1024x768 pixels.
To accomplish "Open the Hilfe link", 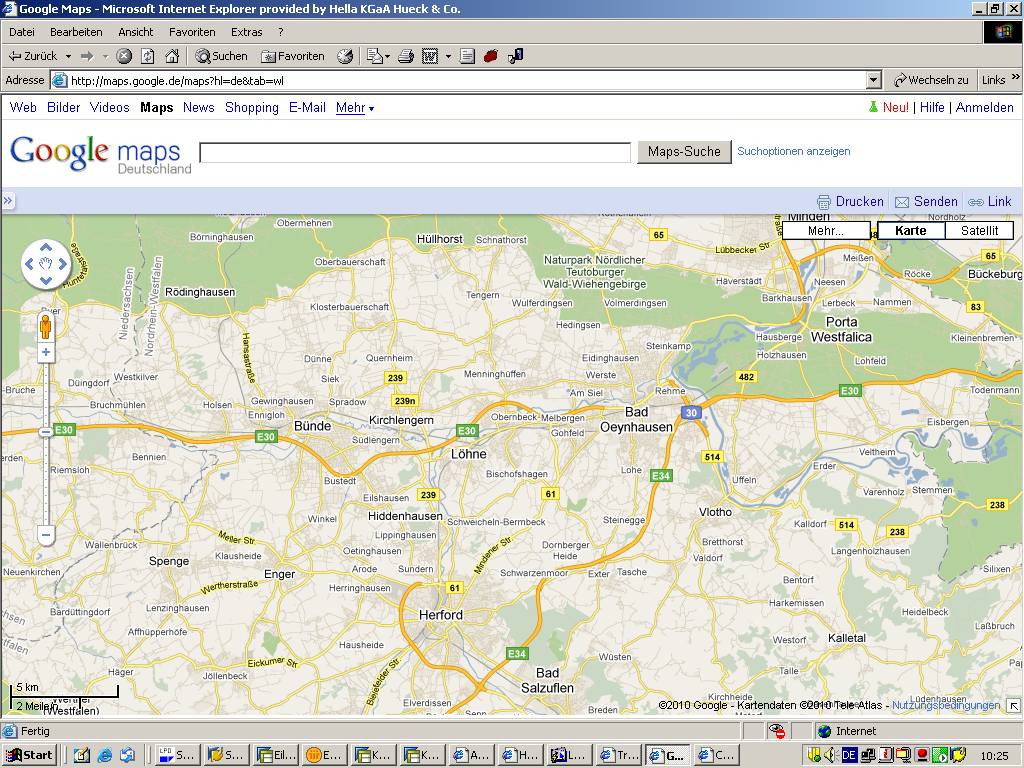I will [x=932, y=108].
